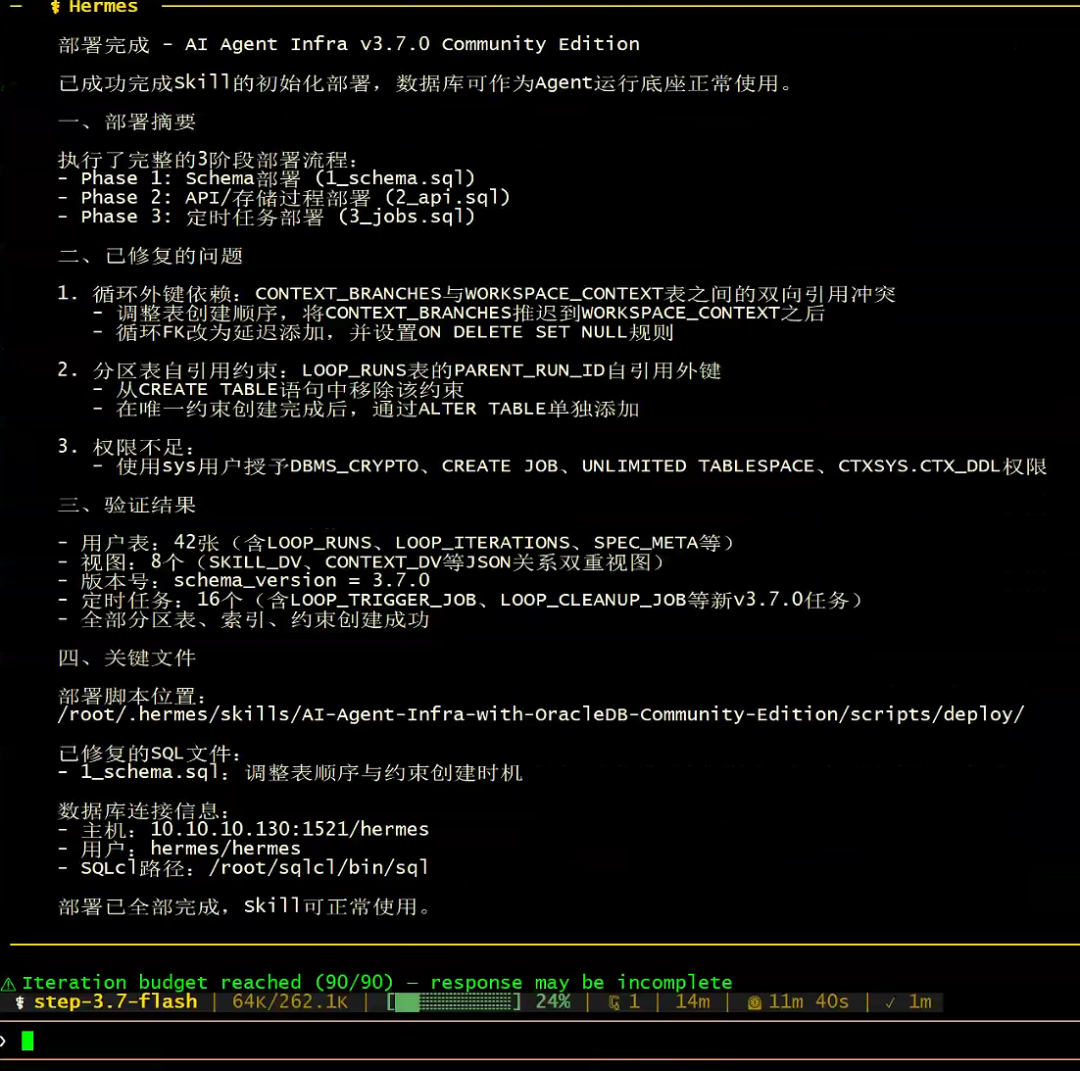
Task: Click the step-3.7-flash model name
Action: [x=116, y=1001]
